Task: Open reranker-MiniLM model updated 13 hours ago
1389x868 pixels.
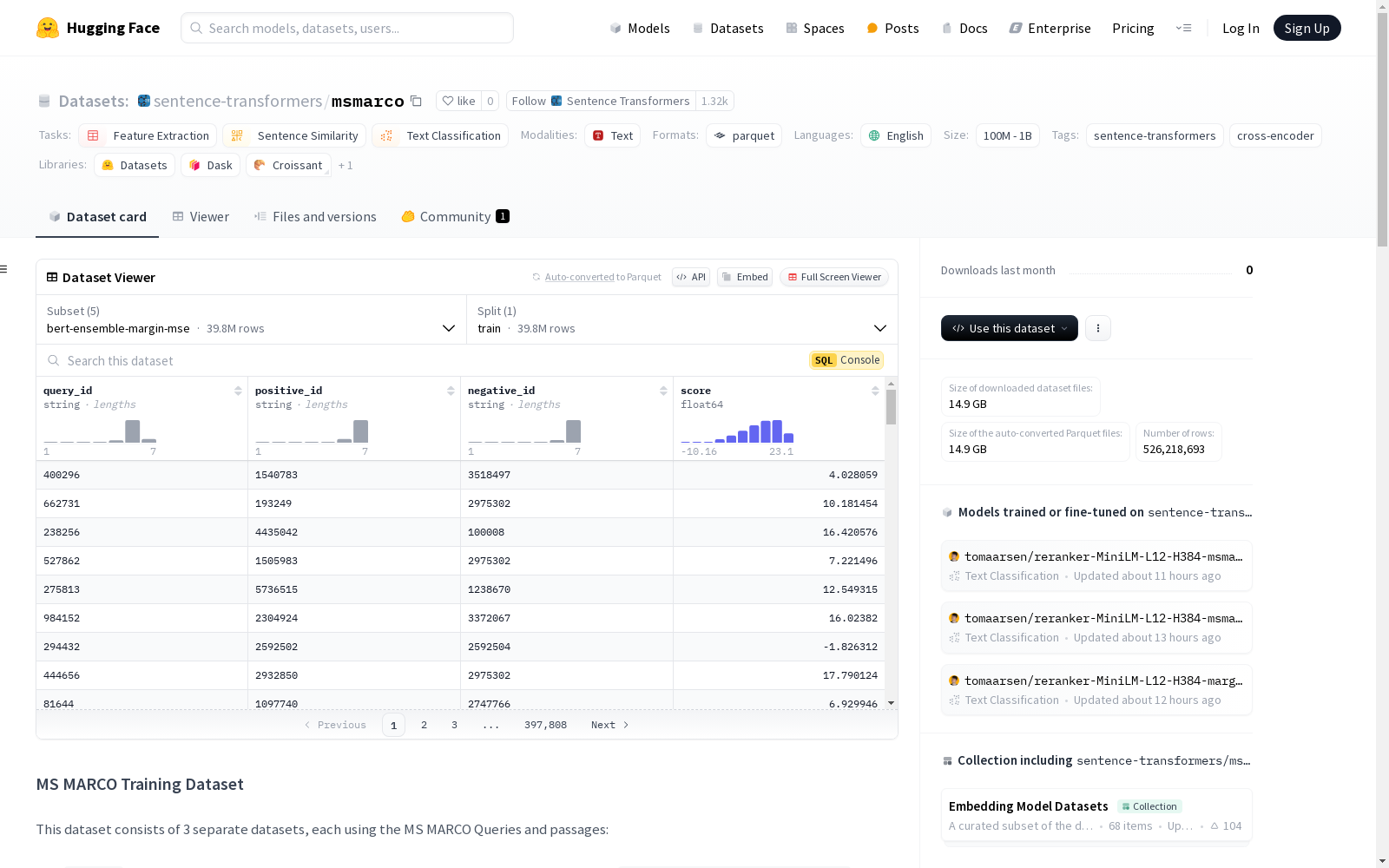Action: click(x=1096, y=628)
